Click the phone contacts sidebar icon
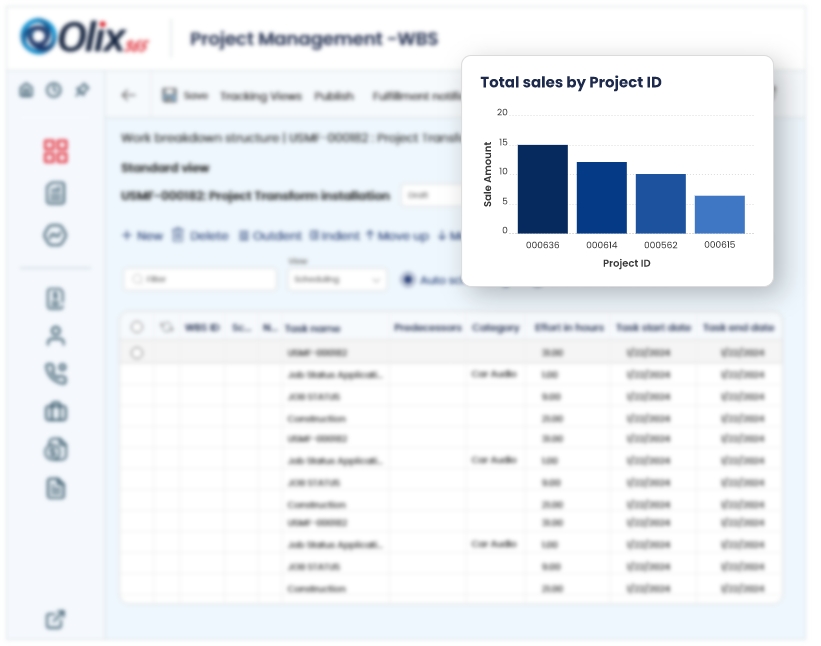 point(55,373)
